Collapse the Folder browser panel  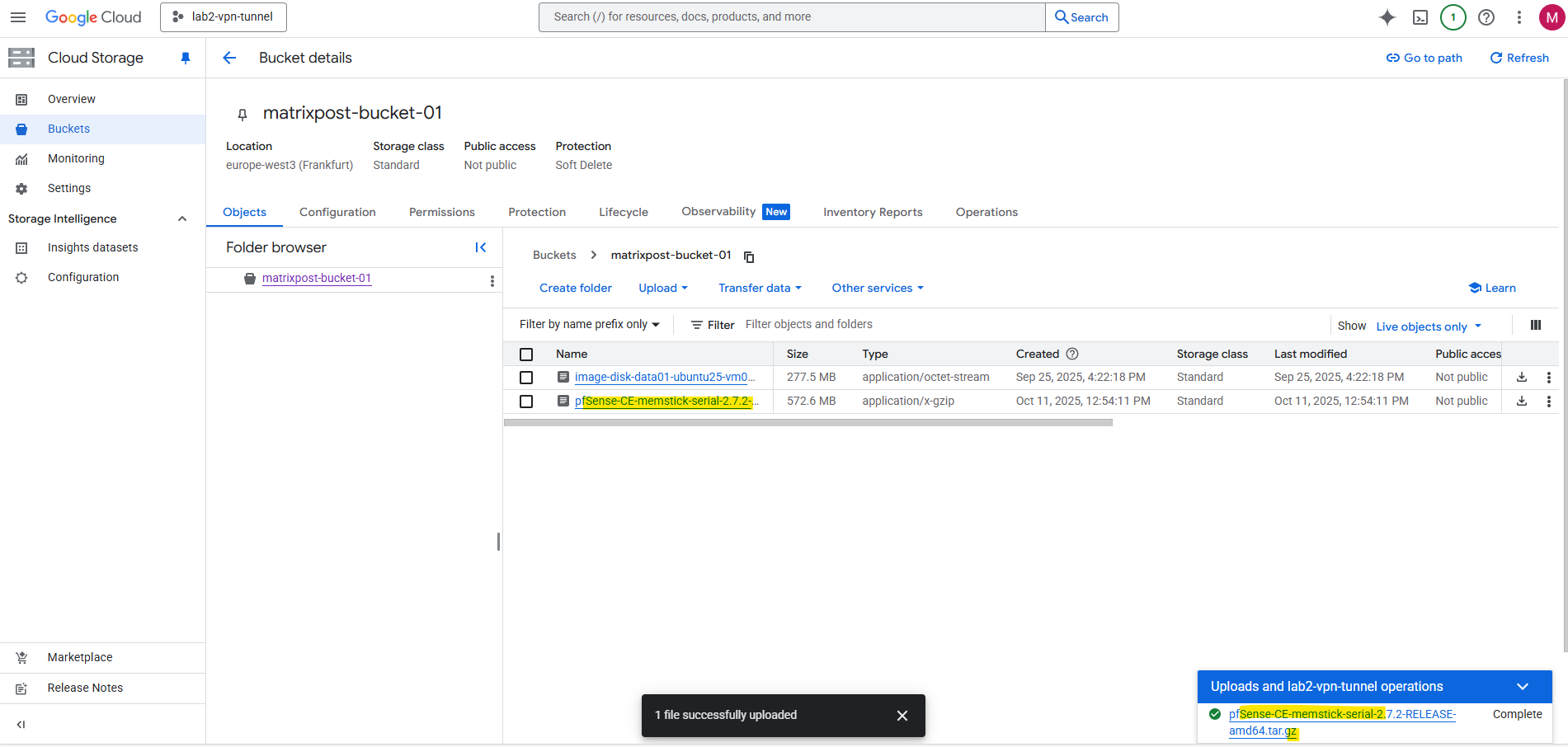click(481, 247)
